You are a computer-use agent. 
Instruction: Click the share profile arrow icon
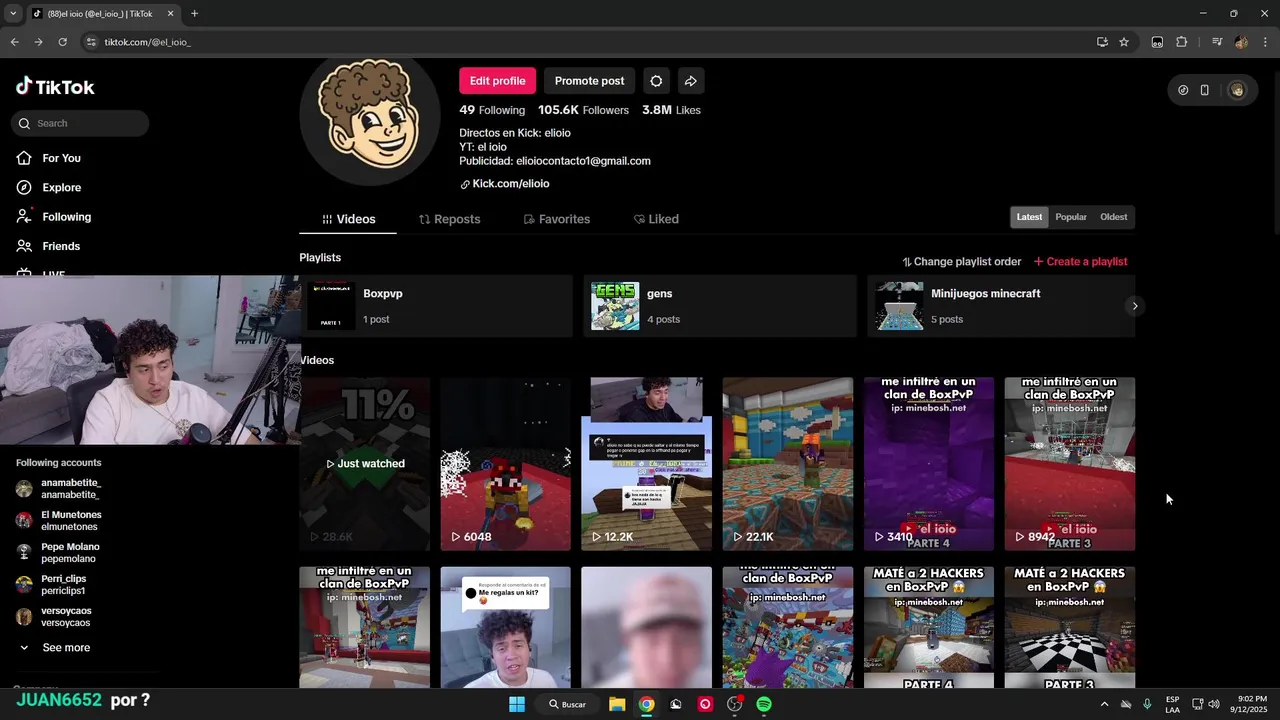click(690, 81)
